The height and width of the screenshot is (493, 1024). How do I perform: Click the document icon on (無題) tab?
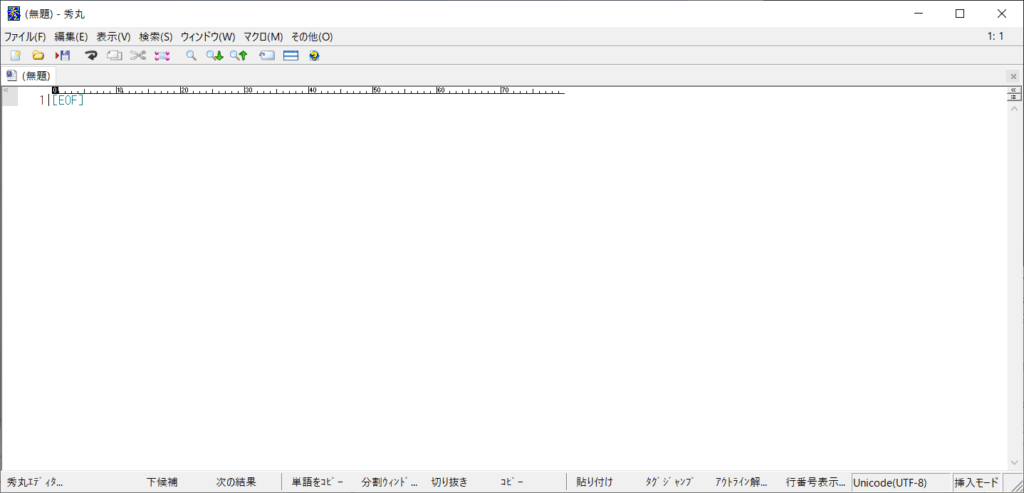(x=12, y=75)
